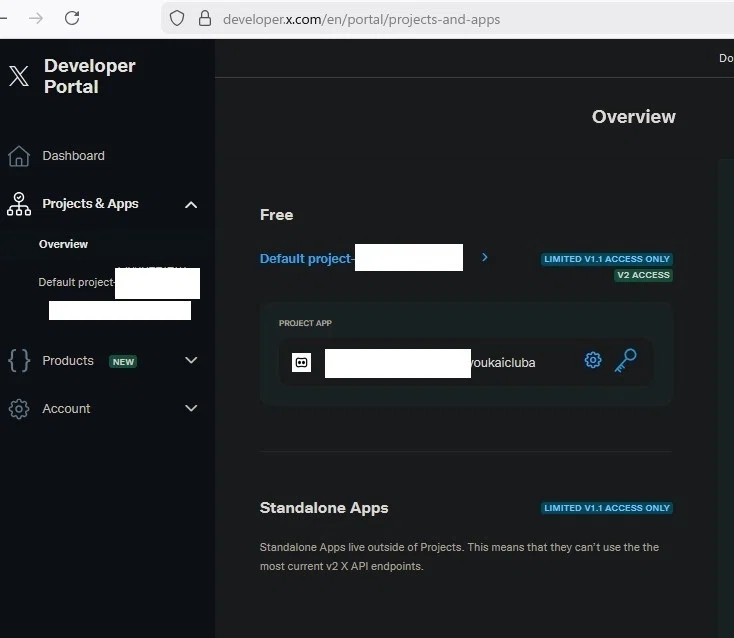Image resolution: width=734 pixels, height=638 pixels.
Task: Click the Products curly braces icon
Action: point(19,361)
